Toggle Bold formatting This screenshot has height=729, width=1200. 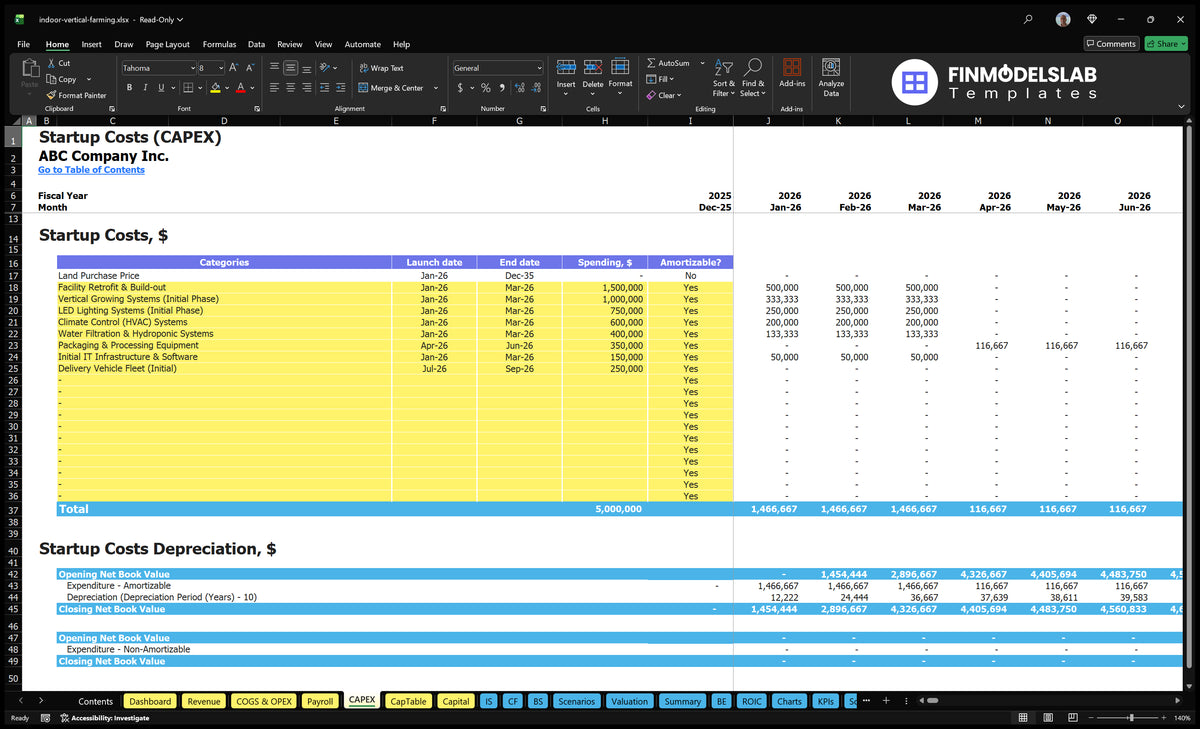[129, 88]
